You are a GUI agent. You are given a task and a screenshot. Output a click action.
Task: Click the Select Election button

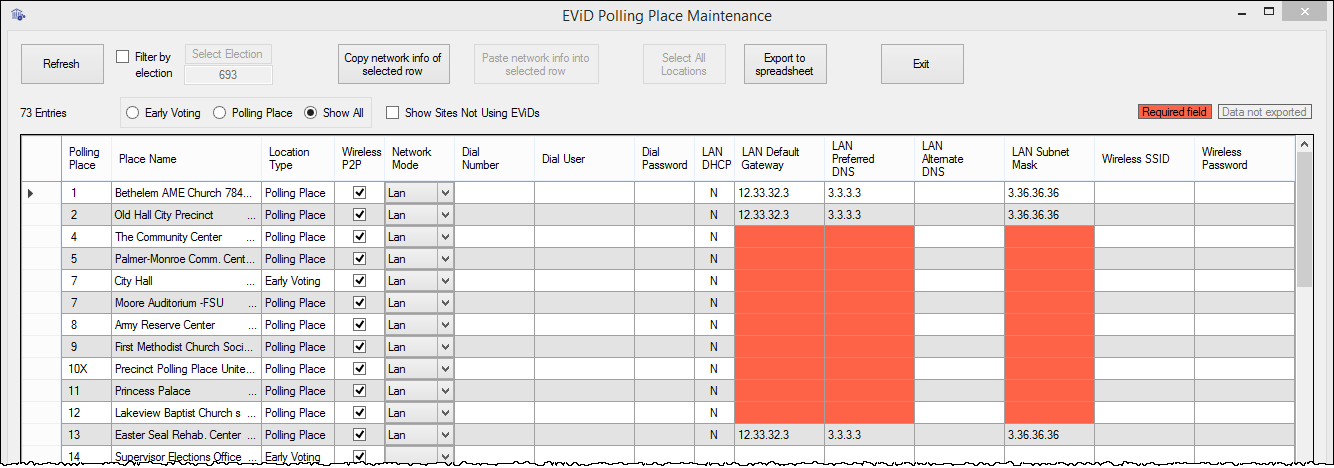[x=228, y=54]
